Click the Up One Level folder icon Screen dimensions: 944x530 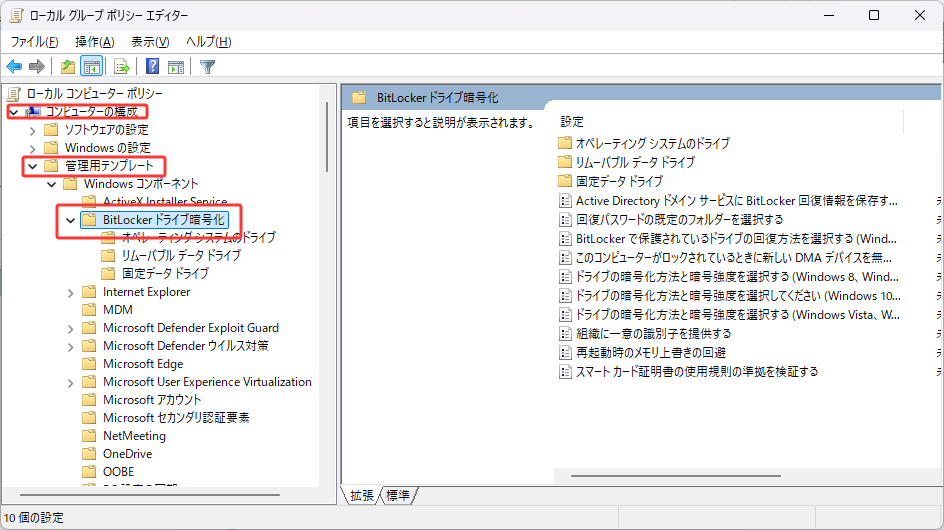pyautogui.click(x=68, y=67)
